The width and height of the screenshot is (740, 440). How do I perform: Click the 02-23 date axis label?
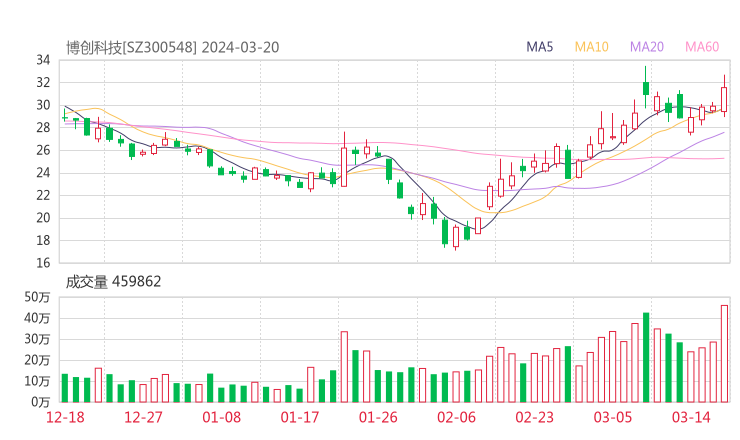tap(535, 417)
